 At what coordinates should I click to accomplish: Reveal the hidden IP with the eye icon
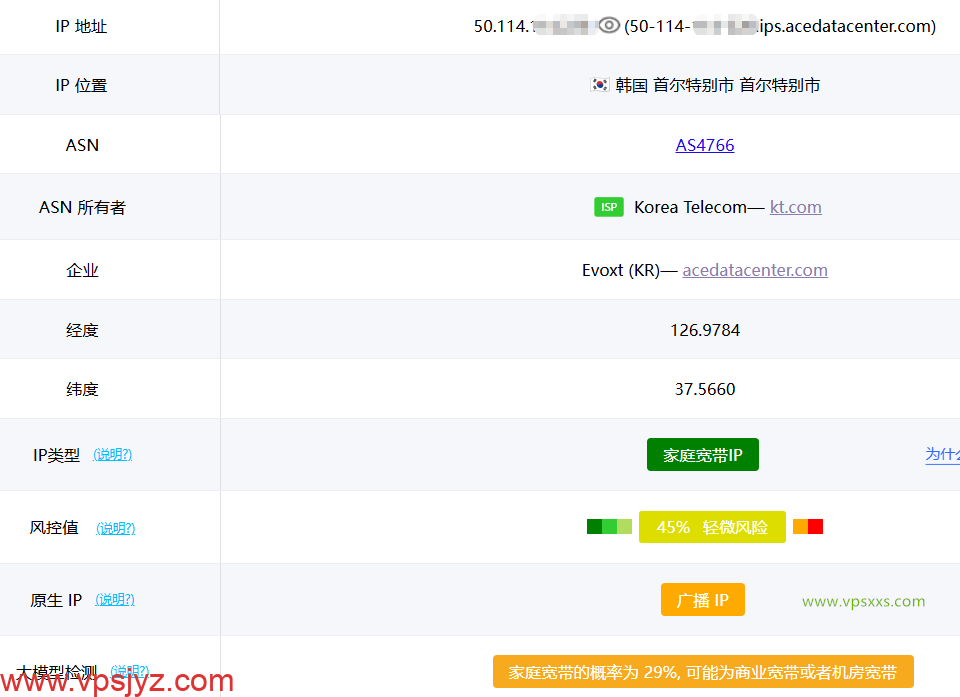pos(609,25)
